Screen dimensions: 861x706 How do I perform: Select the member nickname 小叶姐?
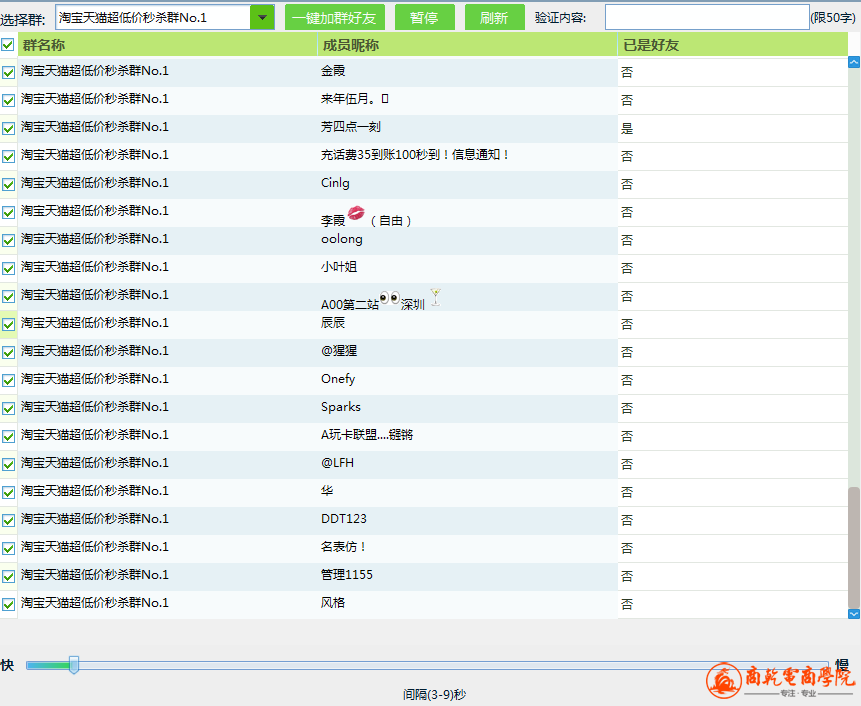(x=339, y=267)
